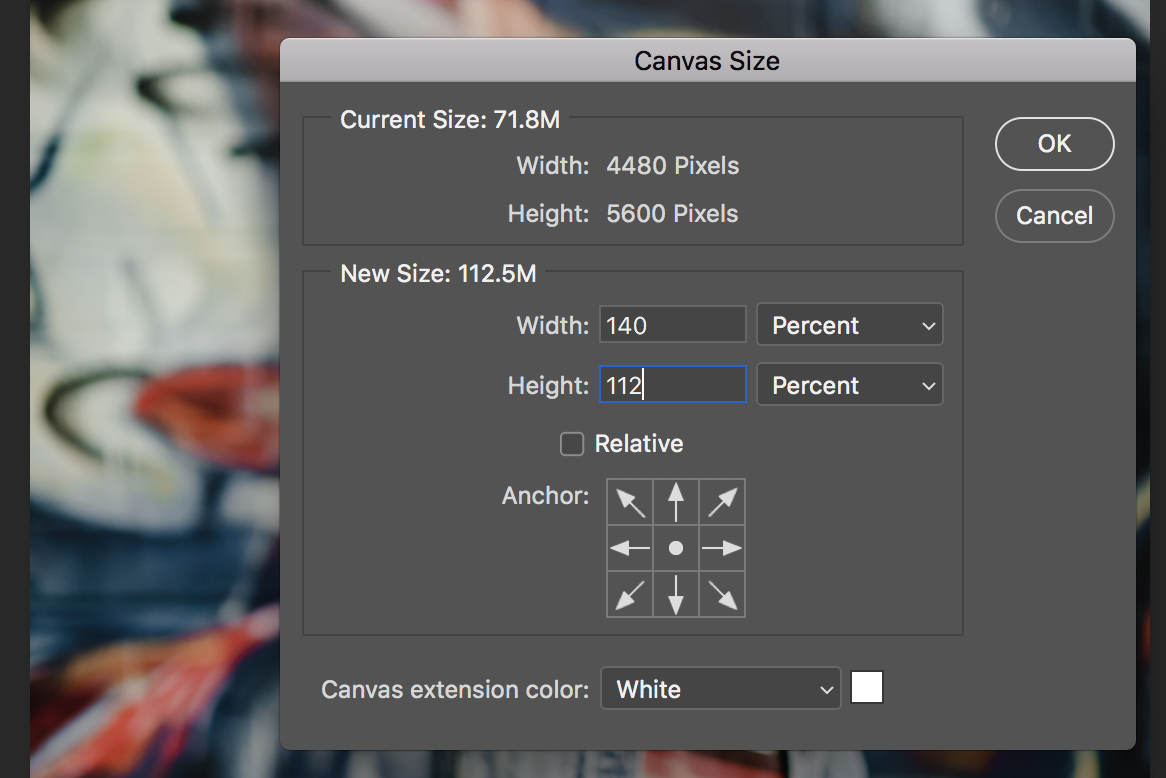1166x778 pixels.
Task: Click the center anchor point
Action: 676,548
